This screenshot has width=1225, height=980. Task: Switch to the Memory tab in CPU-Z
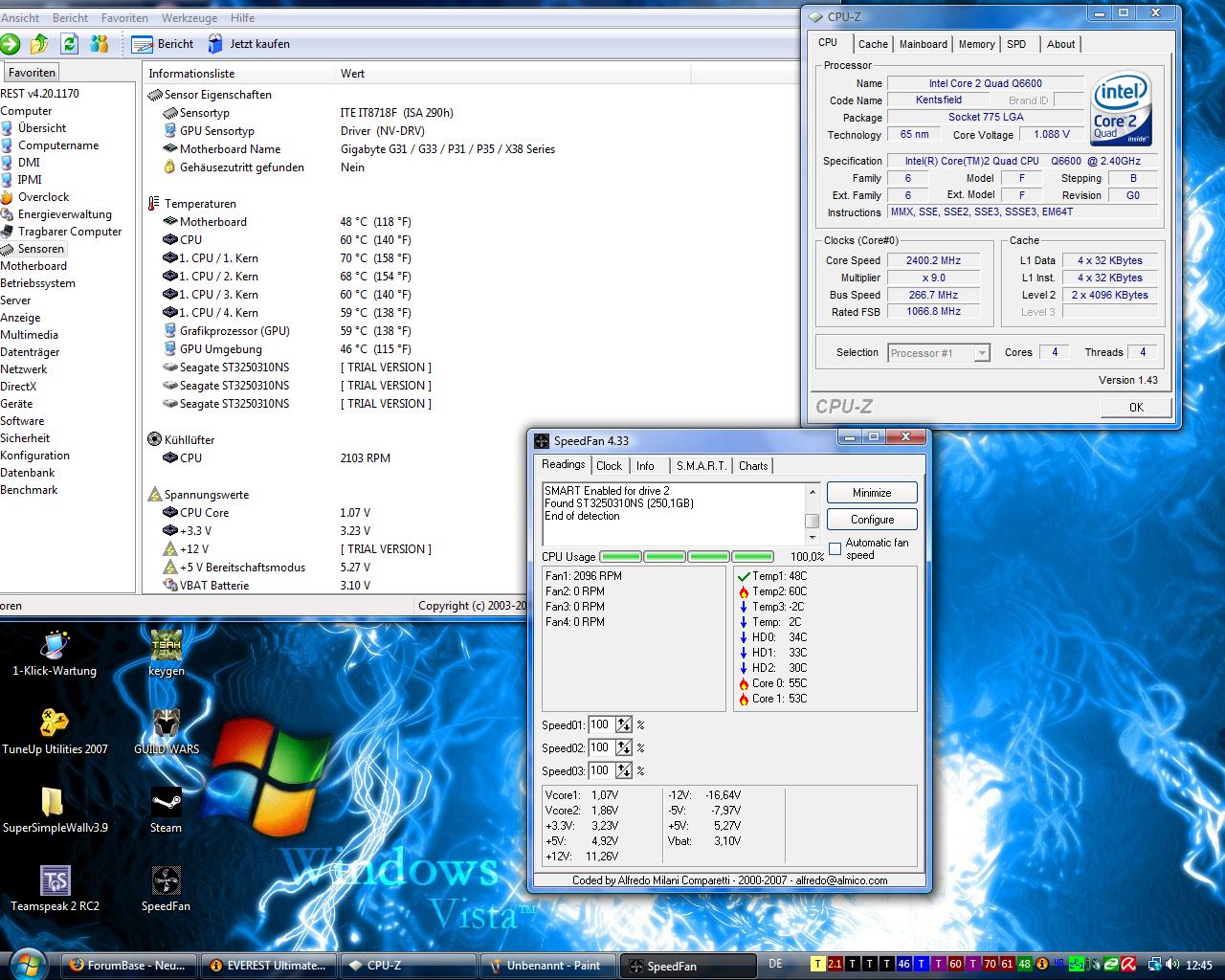coord(976,44)
